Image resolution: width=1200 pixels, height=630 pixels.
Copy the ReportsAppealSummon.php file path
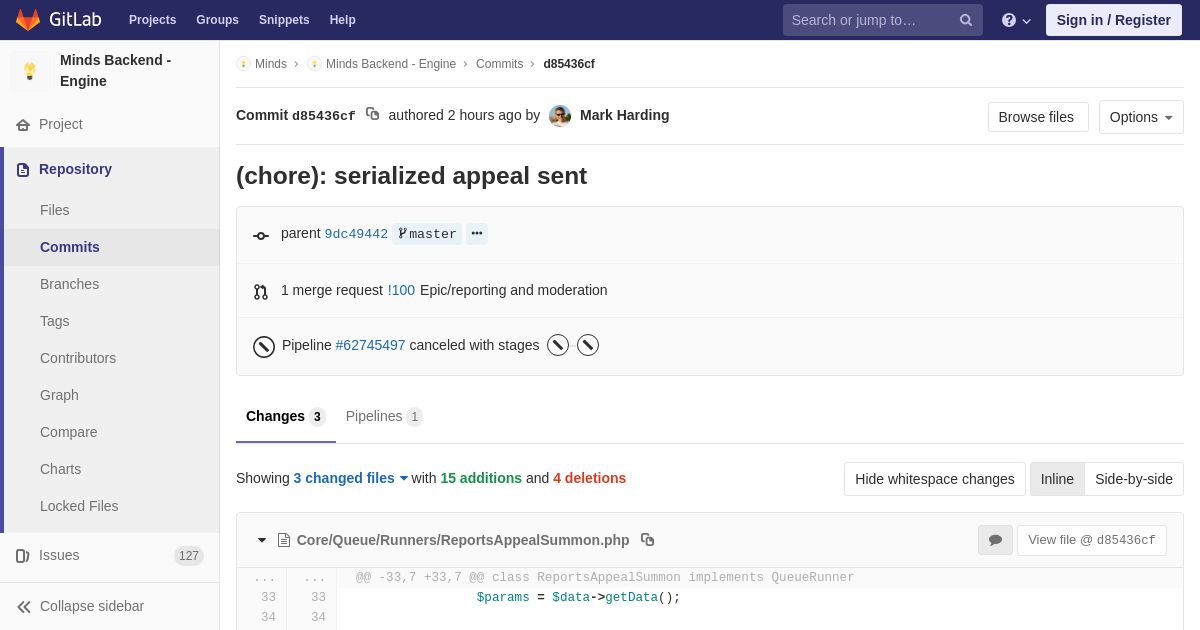click(647, 540)
